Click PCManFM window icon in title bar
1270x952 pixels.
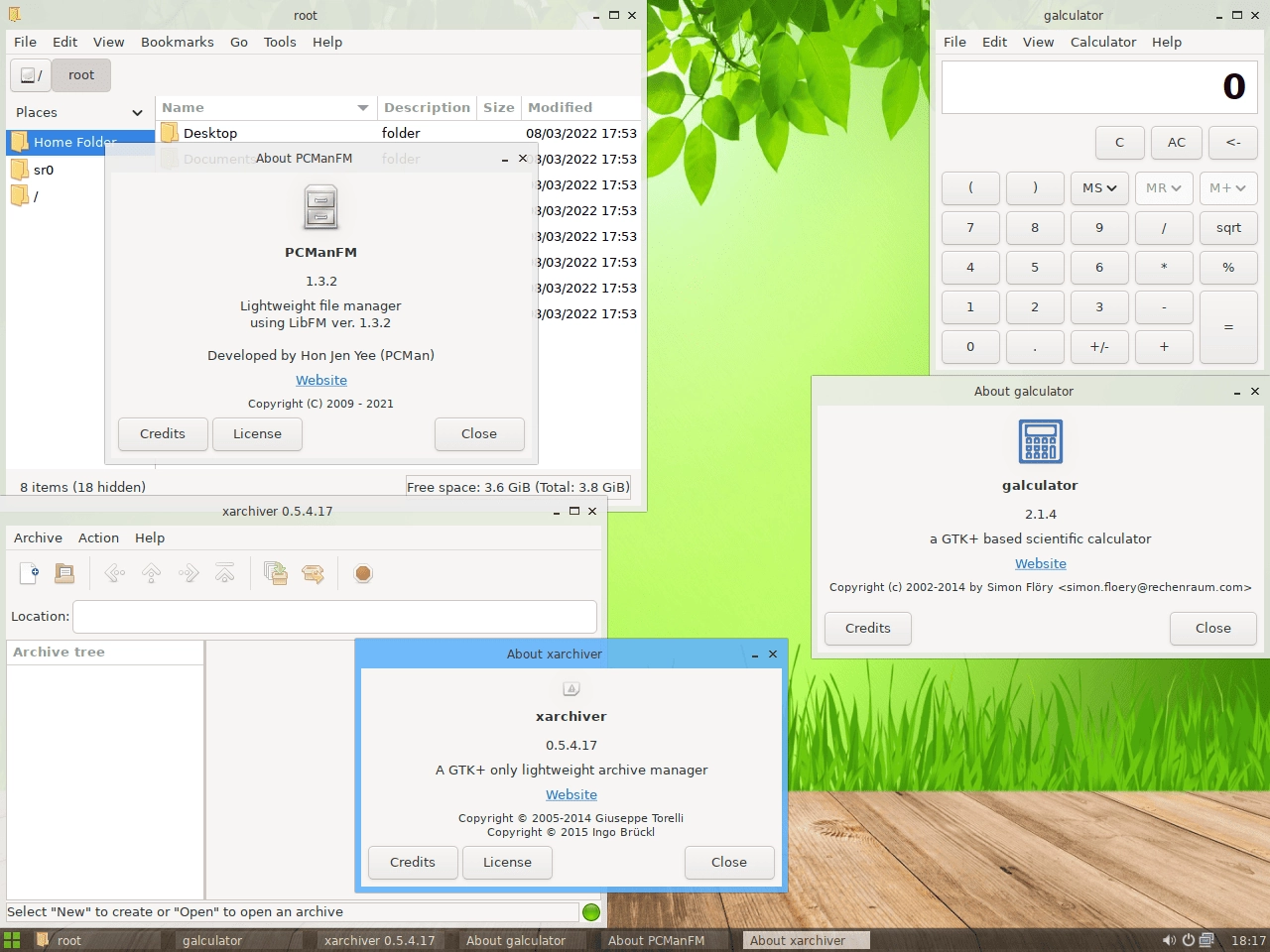pyautogui.click(x=14, y=15)
